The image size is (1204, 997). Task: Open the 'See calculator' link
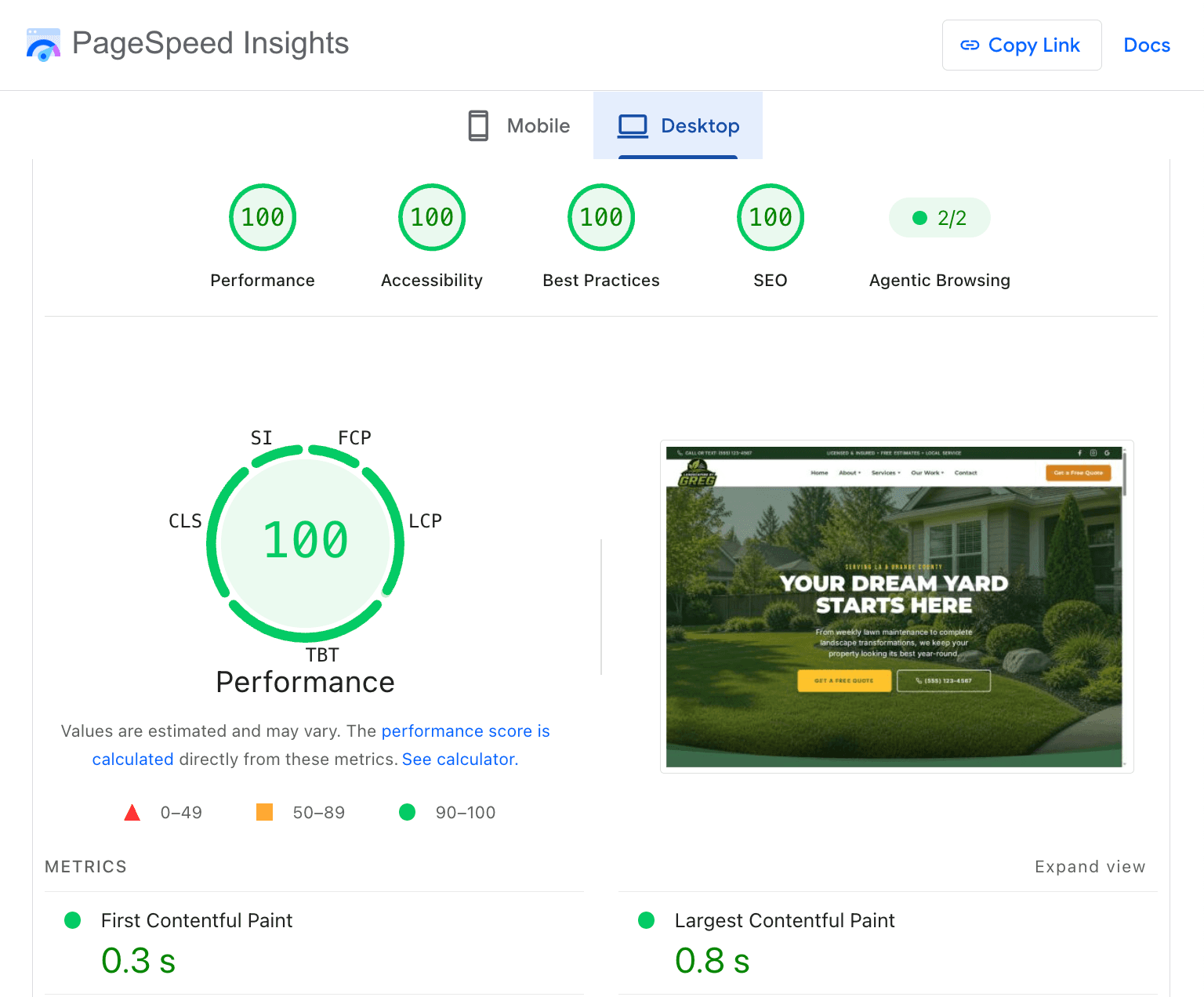459,760
